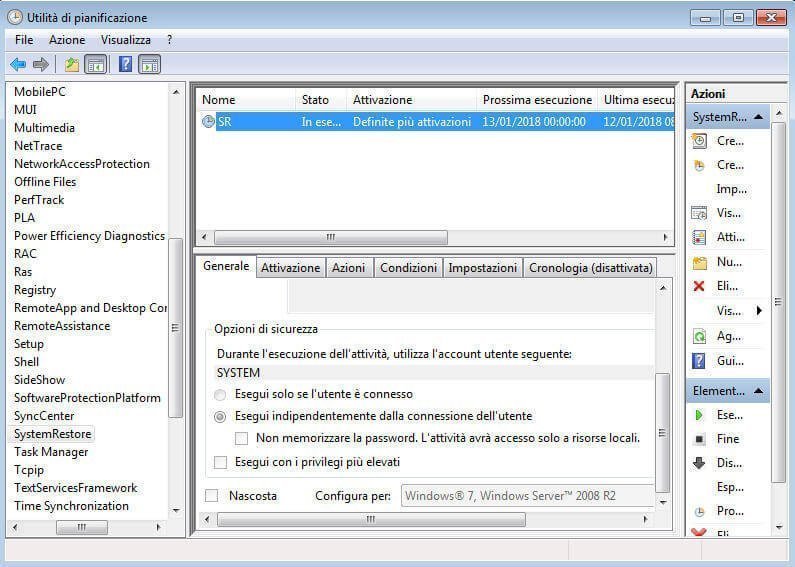Collapse the SystemR... actions section

(x=758, y=117)
